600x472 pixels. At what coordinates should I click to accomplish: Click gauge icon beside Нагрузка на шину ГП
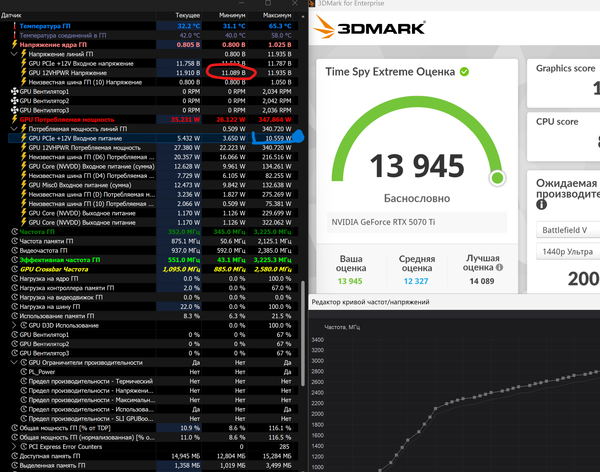pyautogui.click(x=15, y=307)
